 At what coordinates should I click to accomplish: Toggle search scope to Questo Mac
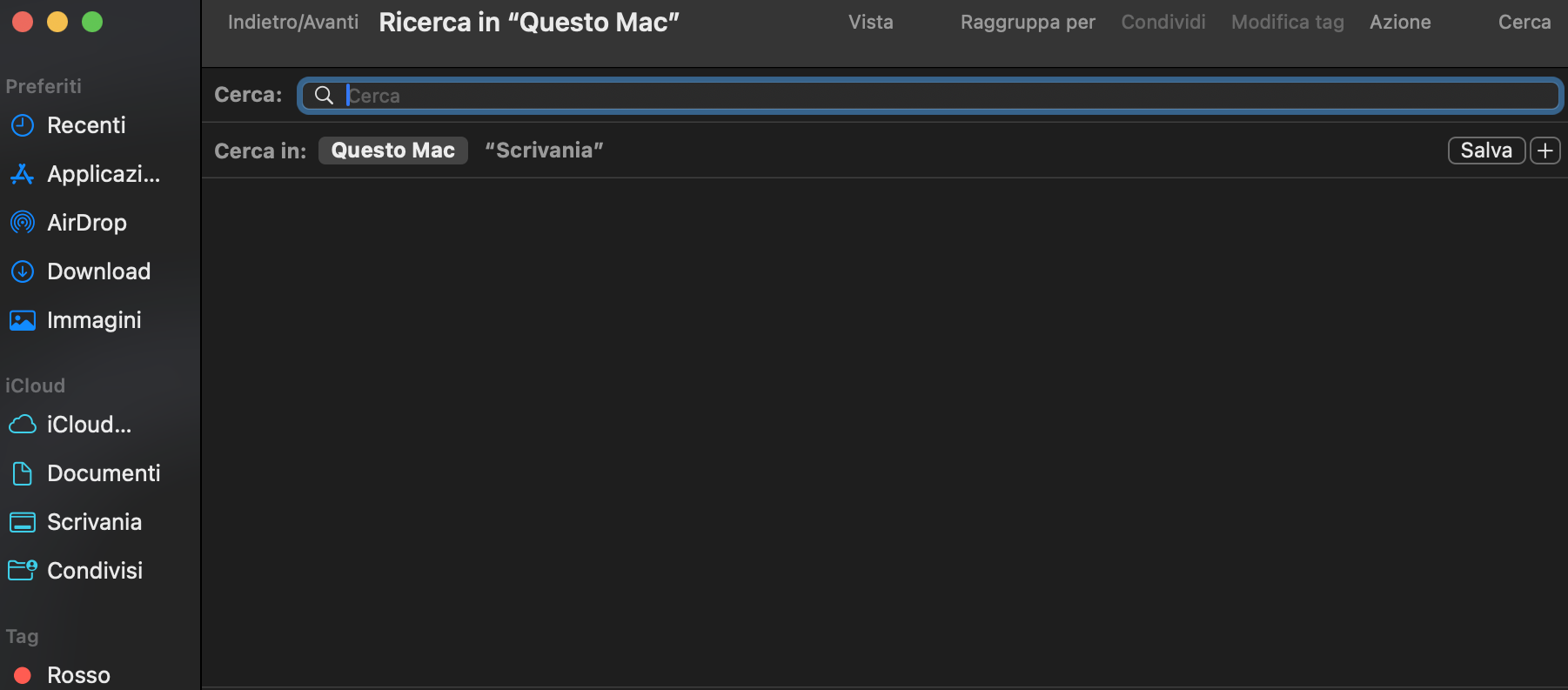[392, 150]
